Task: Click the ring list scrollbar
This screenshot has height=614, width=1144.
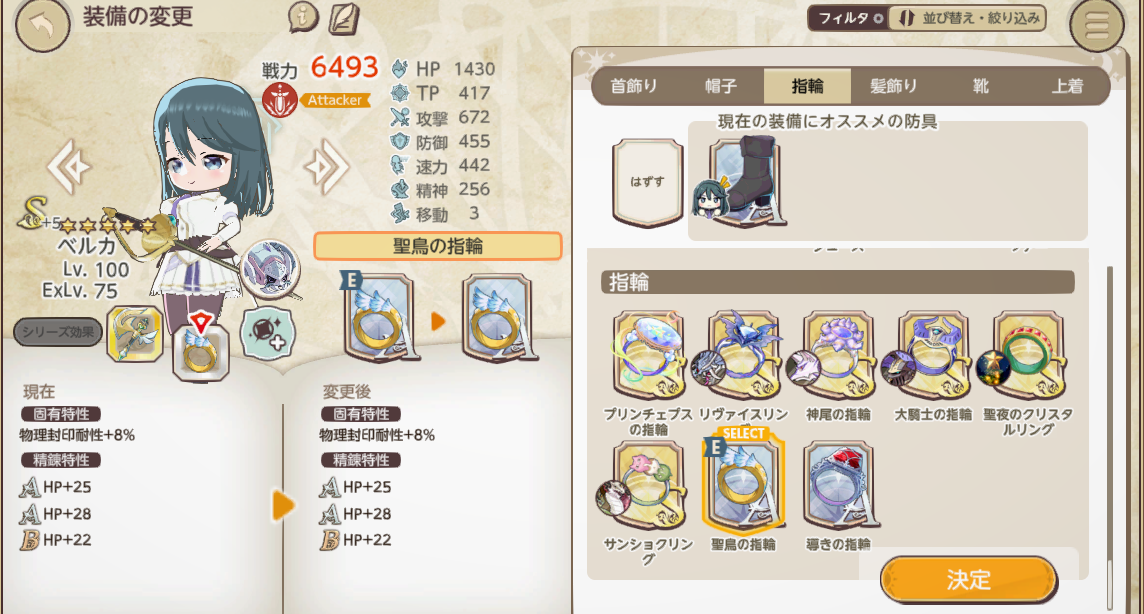Action: [1110, 438]
